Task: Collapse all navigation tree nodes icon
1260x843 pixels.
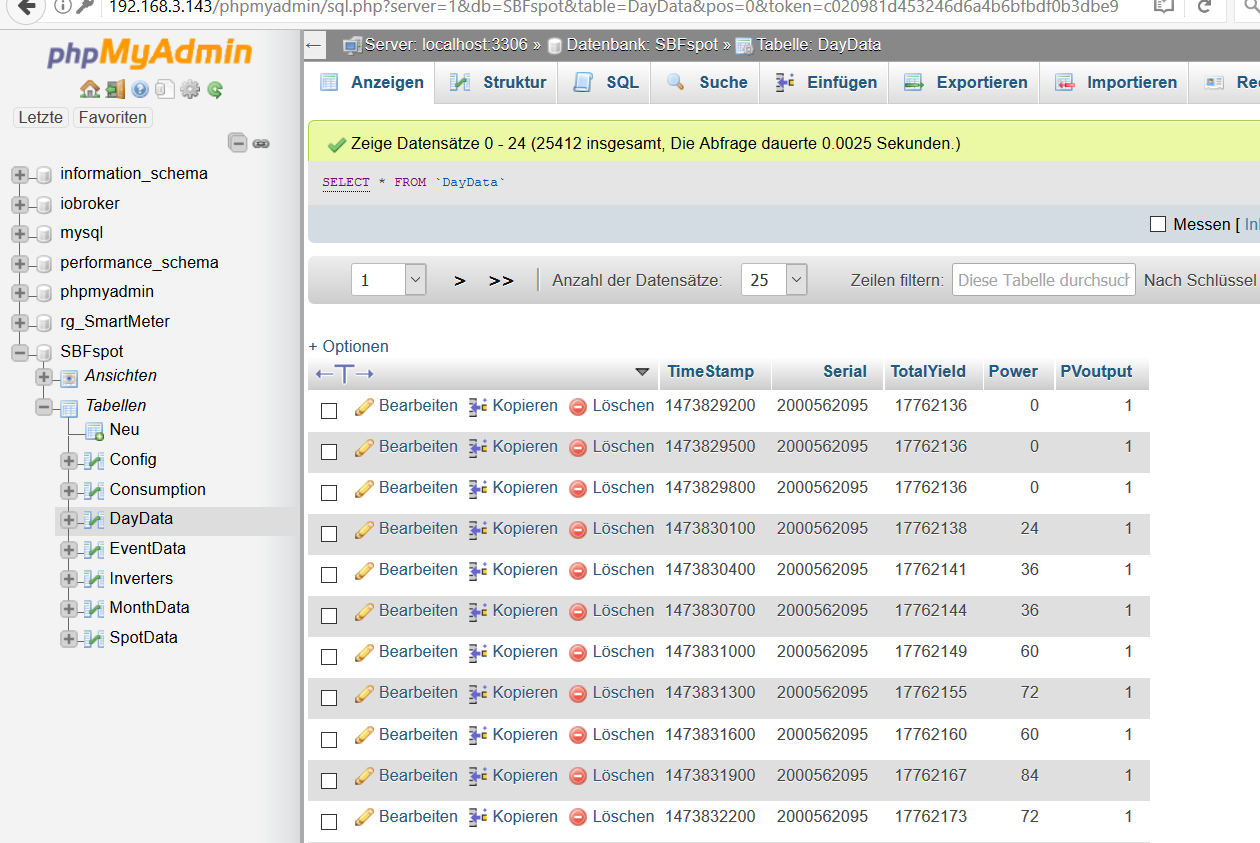Action: coord(238,143)
